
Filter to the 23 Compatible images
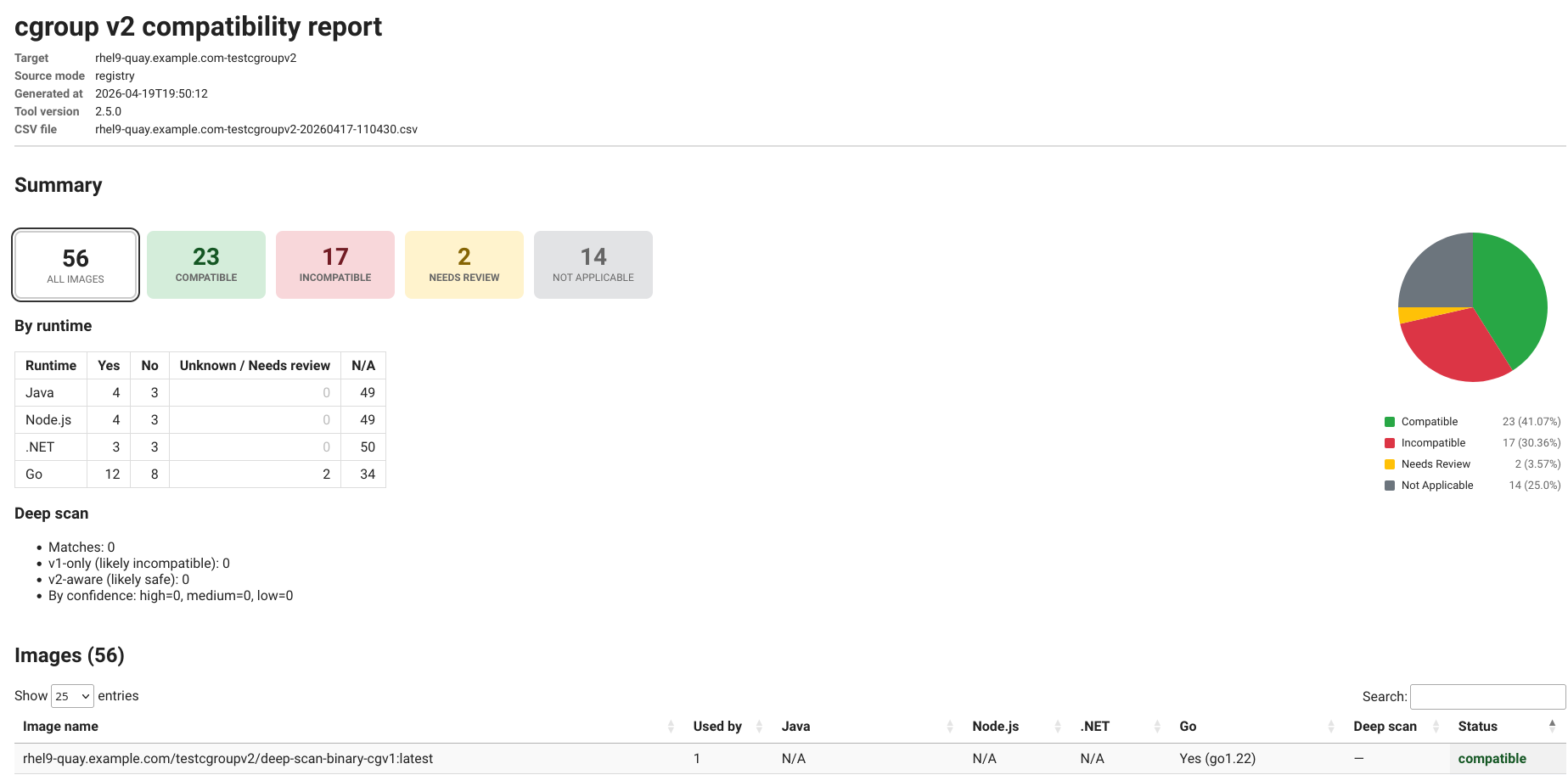pos(205,264)
